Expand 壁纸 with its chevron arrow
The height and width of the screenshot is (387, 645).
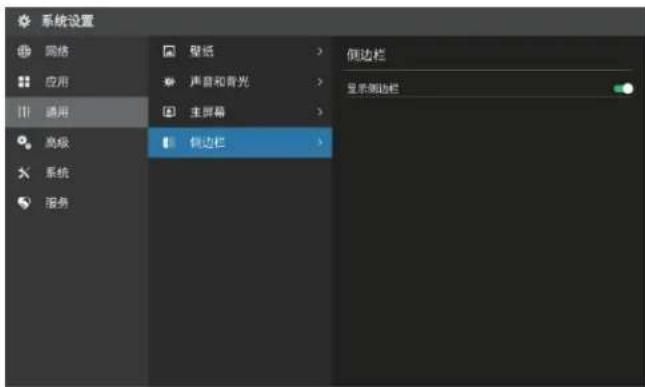319,51
